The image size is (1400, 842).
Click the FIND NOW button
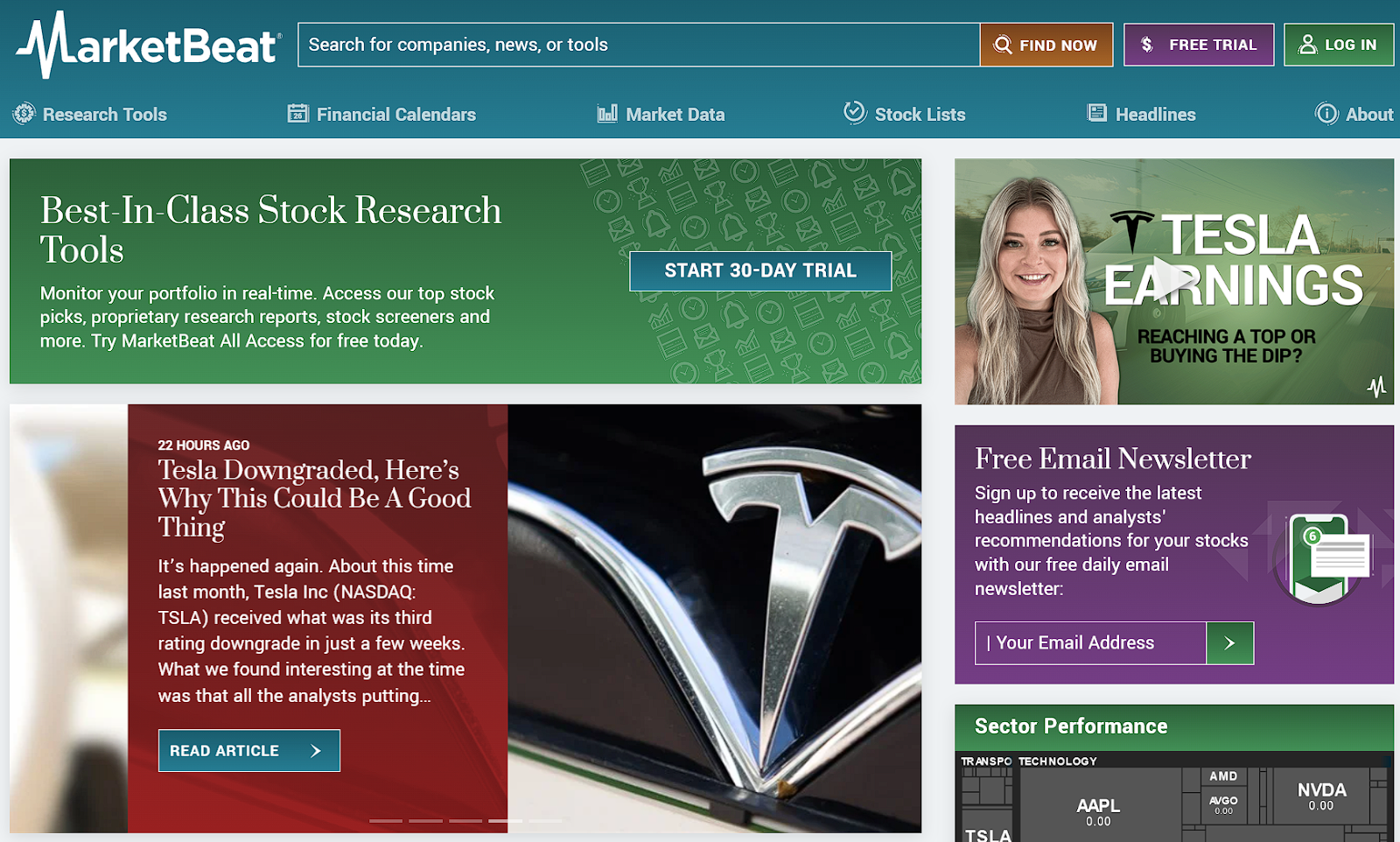tap(1046, 45)
